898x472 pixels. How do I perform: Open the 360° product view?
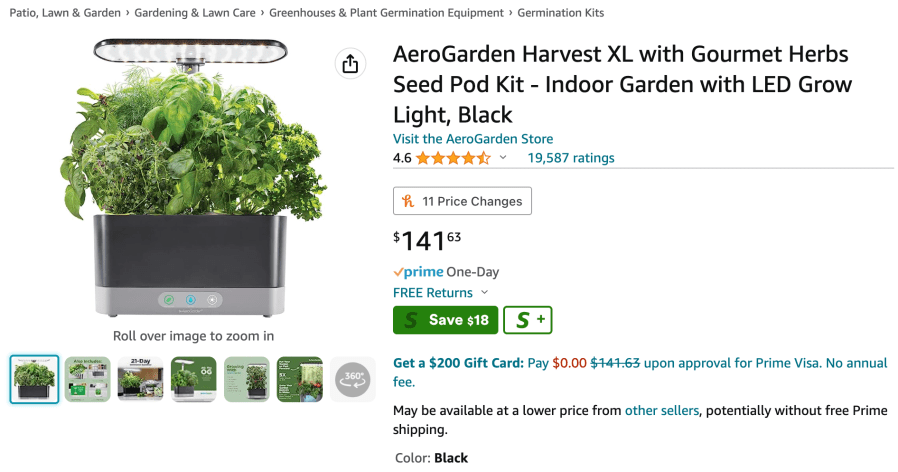click(352, 379)
